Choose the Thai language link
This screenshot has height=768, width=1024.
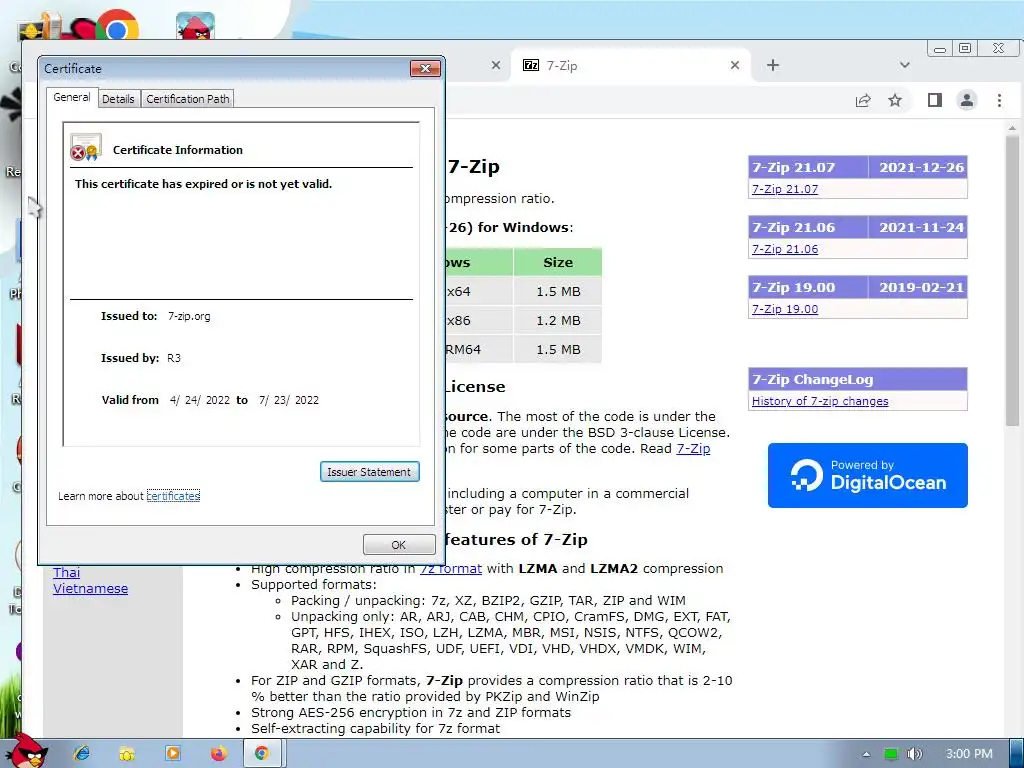(67, 573)
